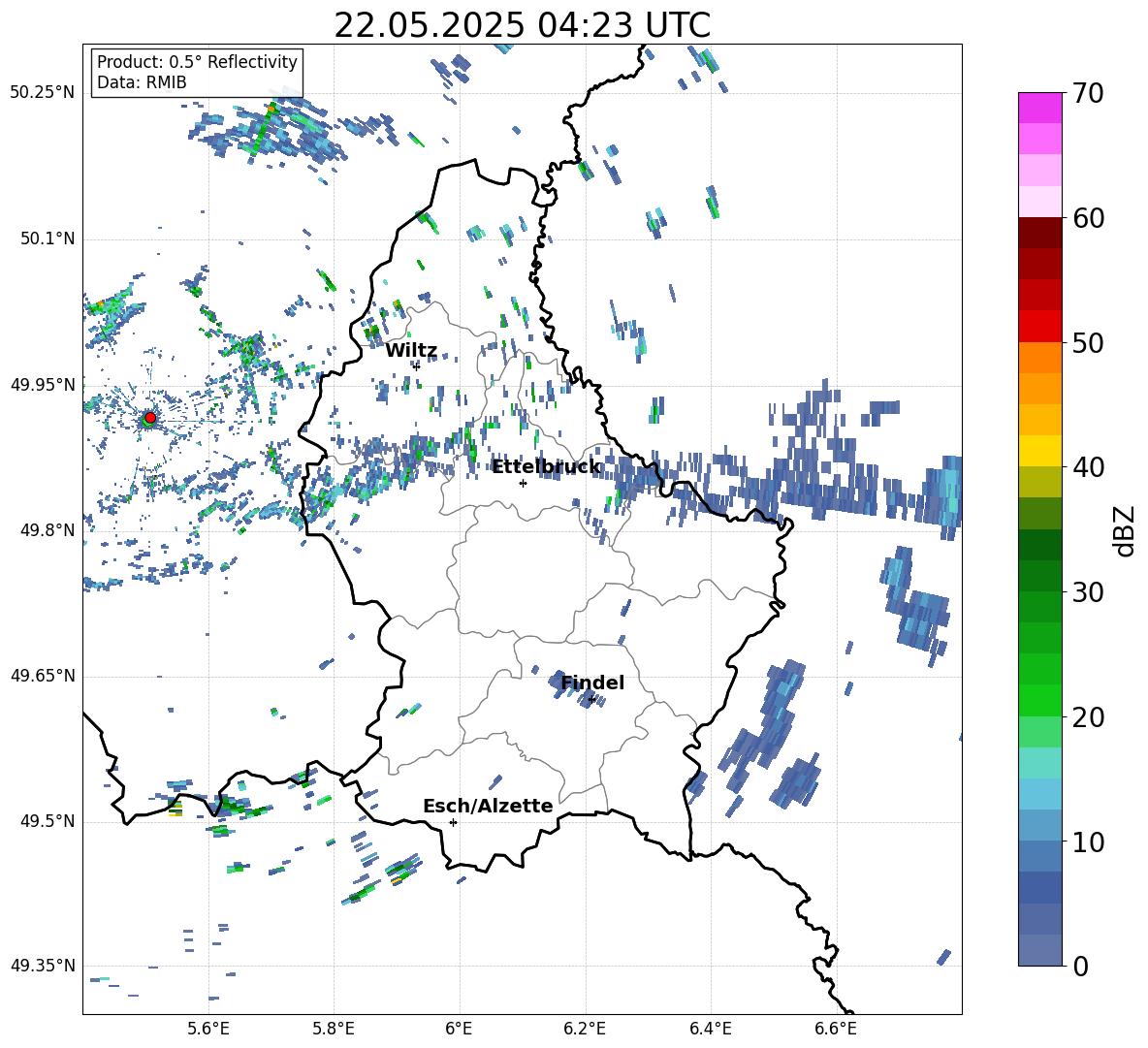Select the Esch/Alzette city label

[488, 806]
